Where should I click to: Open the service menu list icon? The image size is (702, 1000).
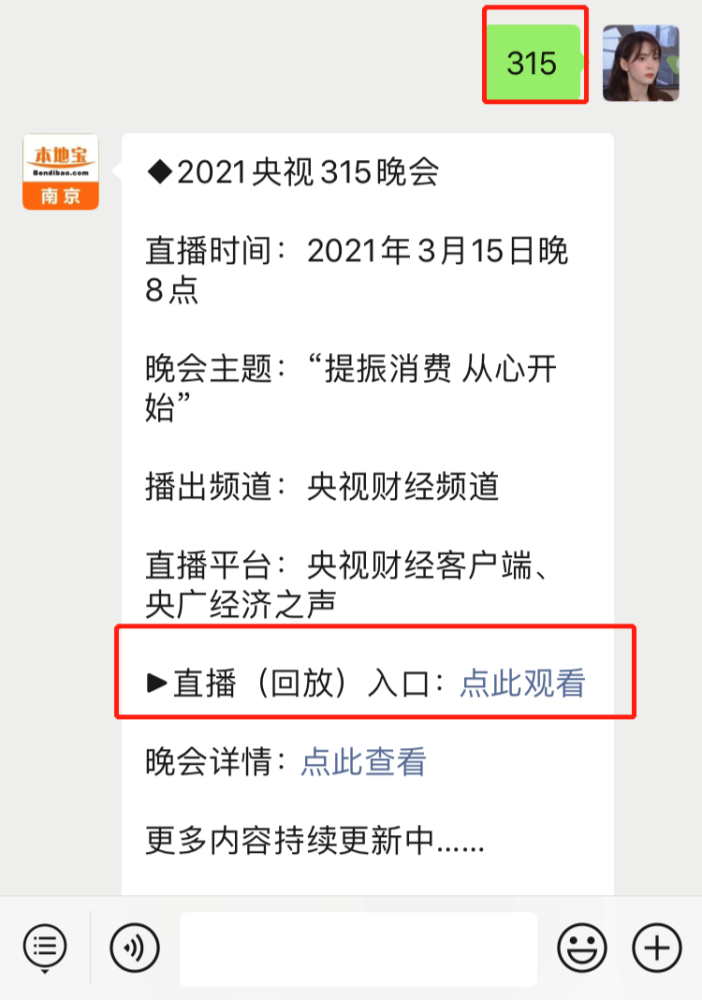point(45,947)
